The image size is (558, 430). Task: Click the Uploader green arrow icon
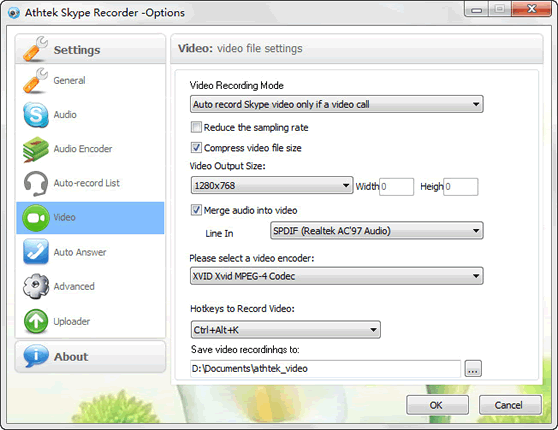36,321
